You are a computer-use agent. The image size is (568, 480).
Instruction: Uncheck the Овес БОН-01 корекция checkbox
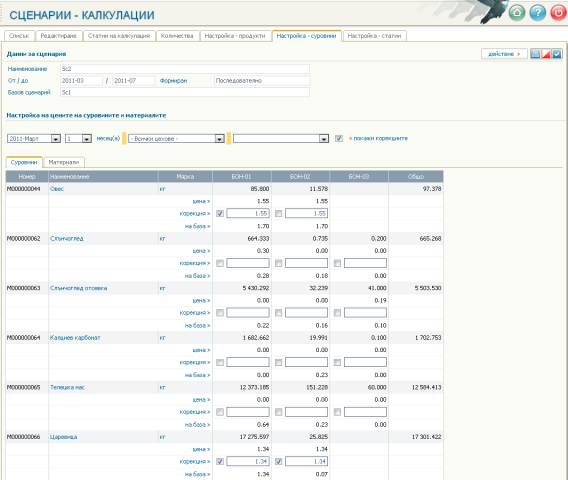click(x=220, y=213)
